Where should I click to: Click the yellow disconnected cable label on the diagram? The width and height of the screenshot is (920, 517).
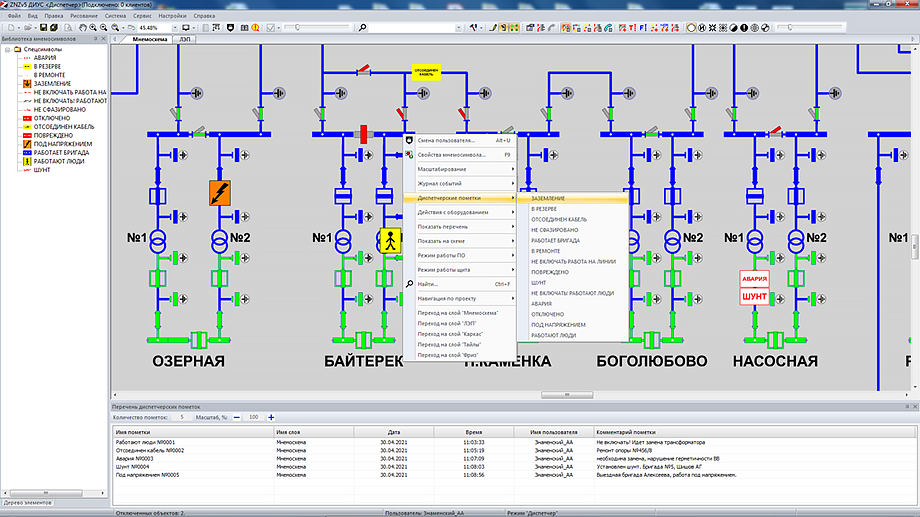(x=428, y=72)
